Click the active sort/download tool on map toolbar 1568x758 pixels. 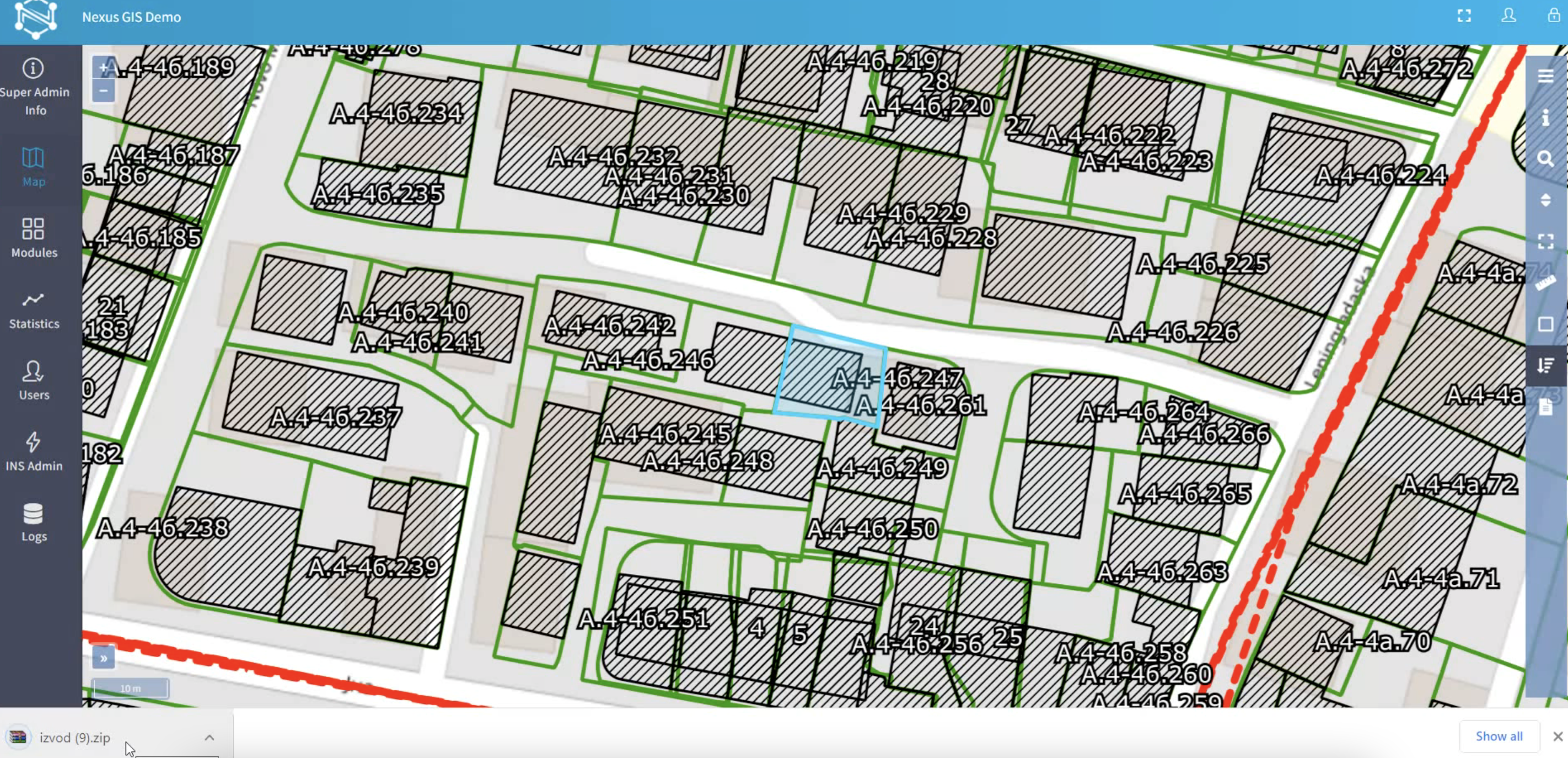[x=1545, y=365]
